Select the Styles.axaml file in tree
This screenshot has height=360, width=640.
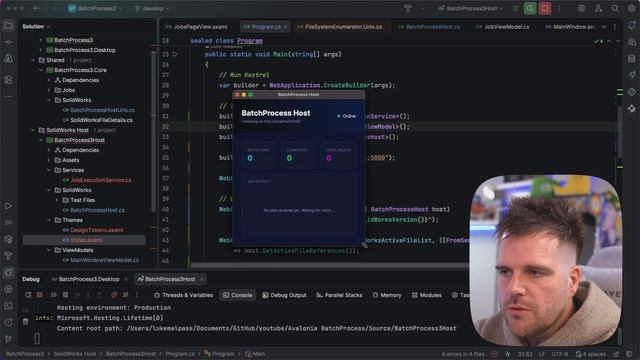point(84,240)
